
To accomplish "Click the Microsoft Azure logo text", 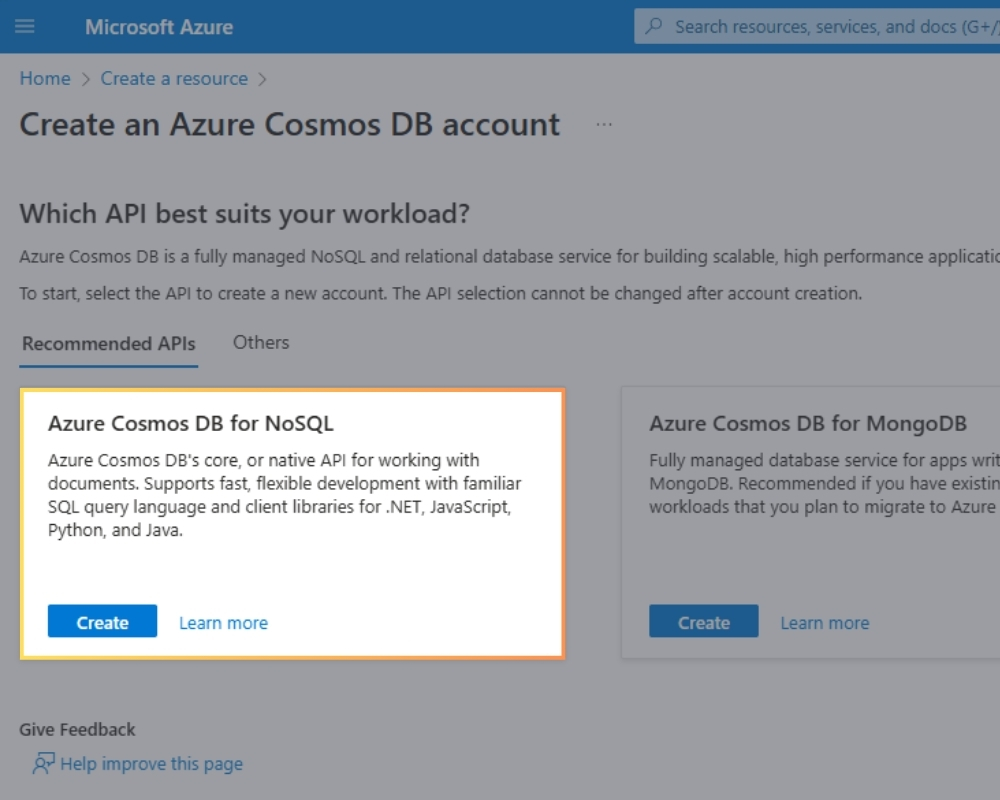I will 159,27.
